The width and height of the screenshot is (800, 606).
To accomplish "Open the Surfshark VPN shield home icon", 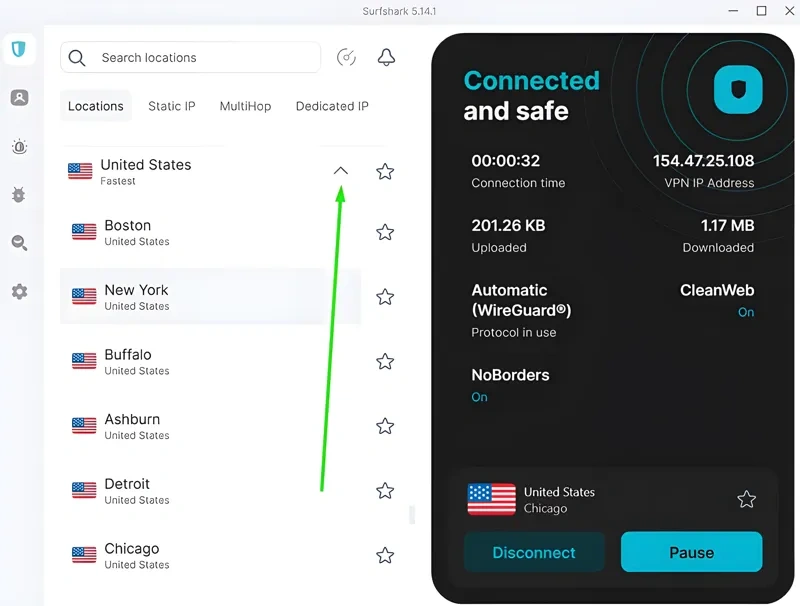I will click(20, 48).
